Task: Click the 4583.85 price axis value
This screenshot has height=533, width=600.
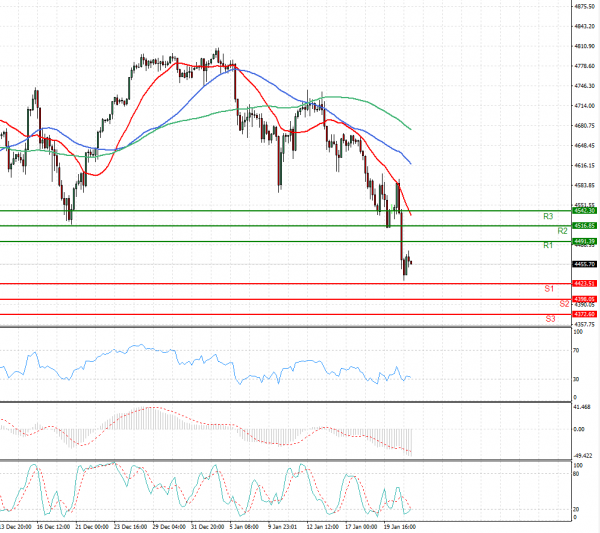Action: 584,186
